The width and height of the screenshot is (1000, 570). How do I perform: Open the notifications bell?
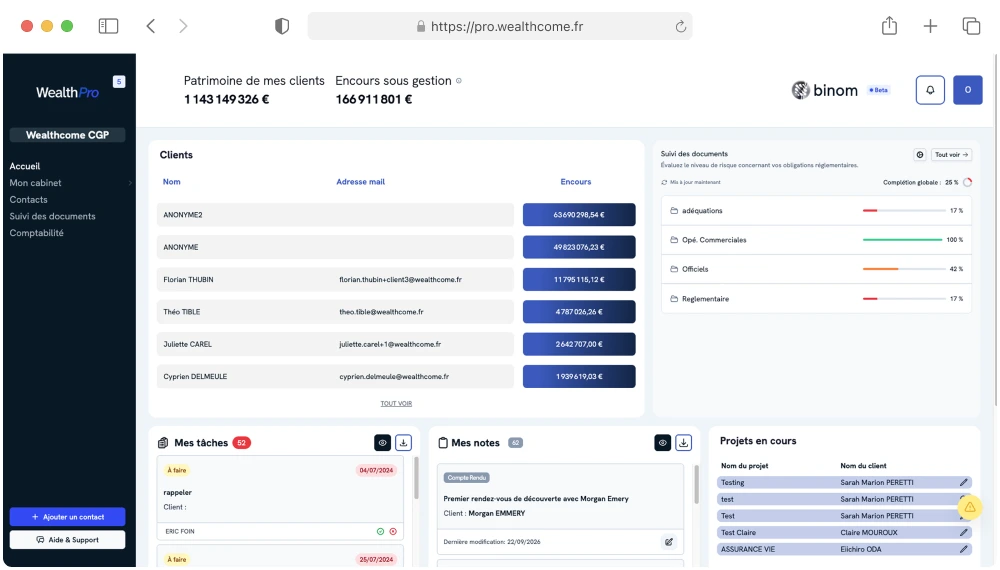click(930, 90)
